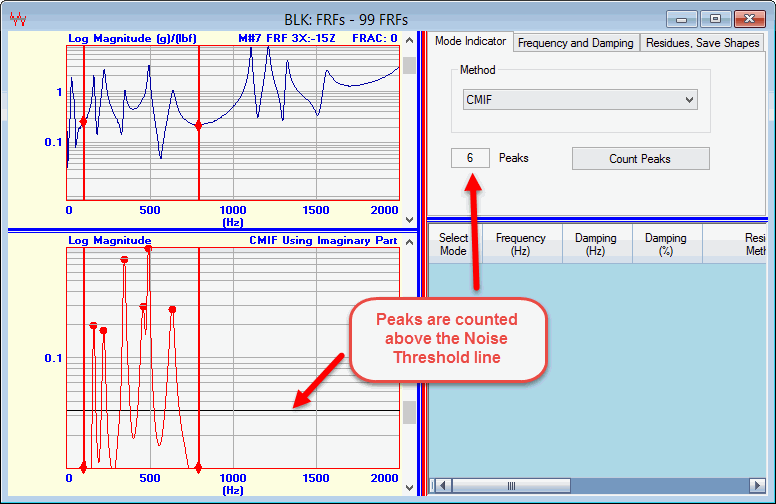The image size is (776, 504).
Task: Click the left band cursor marker on the upper FRF trace
Action: [84, 122]
